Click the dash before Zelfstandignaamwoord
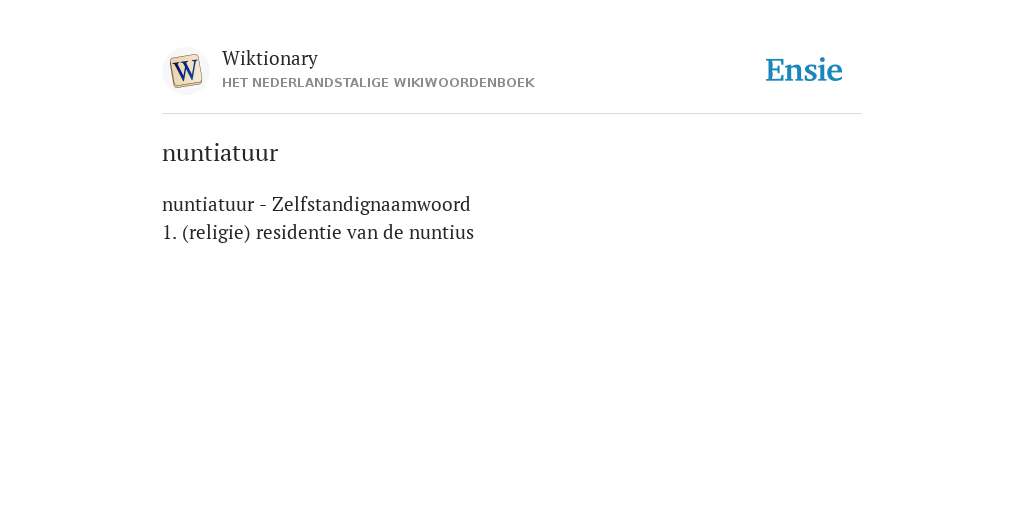This screenshot has height=512, width=1024. click(x=263, y=206)
